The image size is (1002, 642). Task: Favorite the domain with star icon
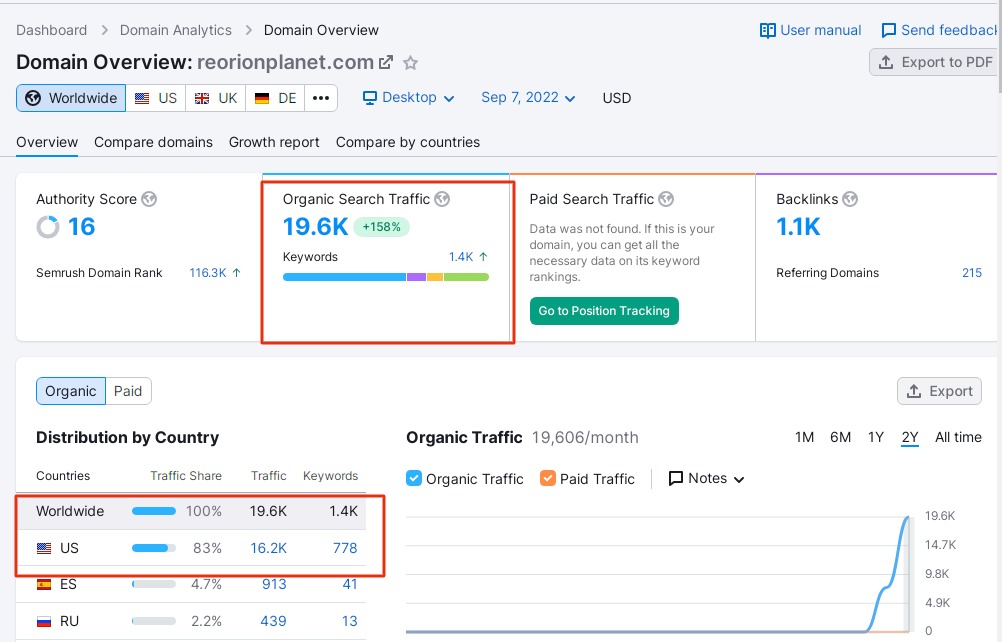(x=410, y=63)
